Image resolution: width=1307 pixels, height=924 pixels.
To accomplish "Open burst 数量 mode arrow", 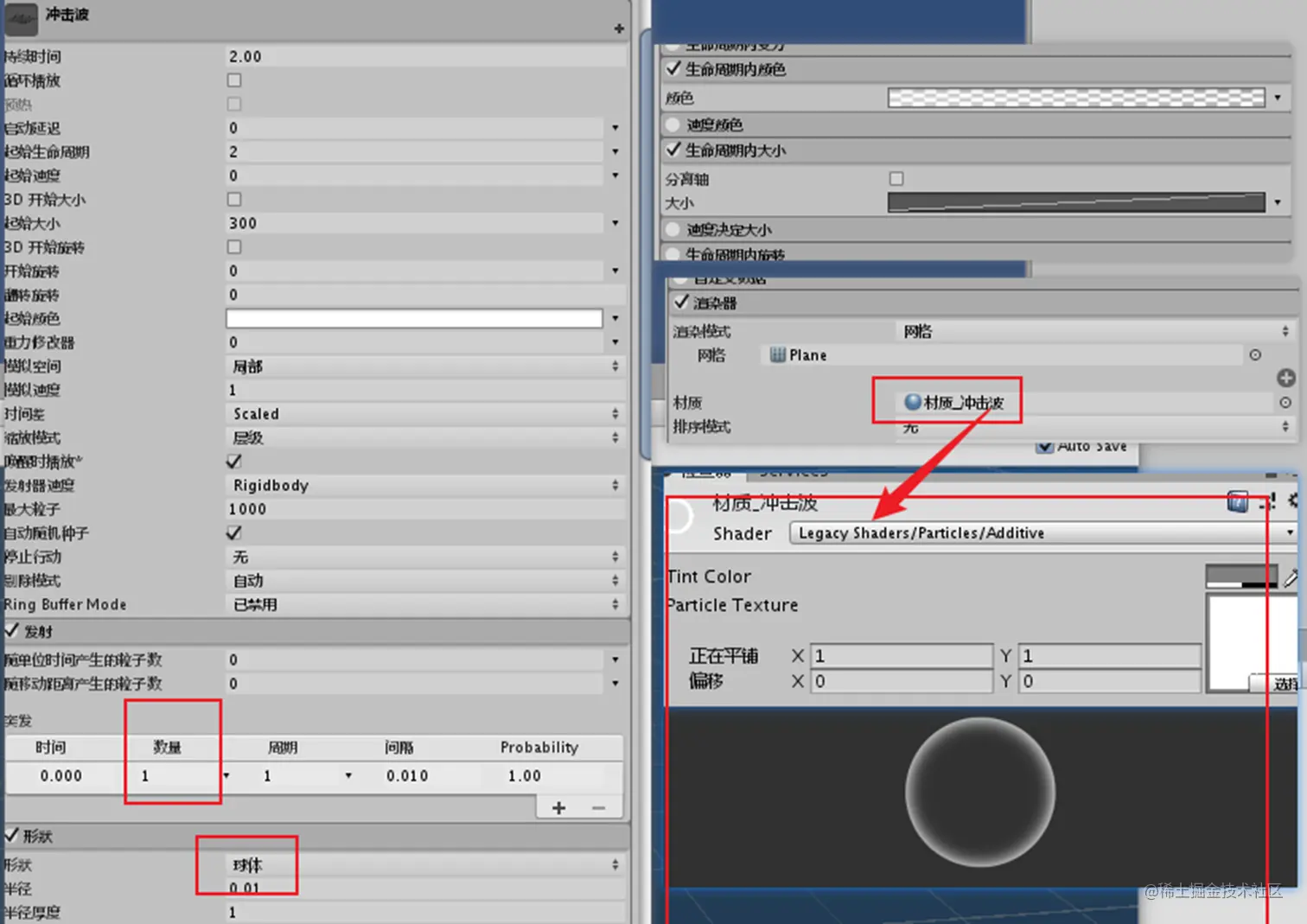I will 226,775.
